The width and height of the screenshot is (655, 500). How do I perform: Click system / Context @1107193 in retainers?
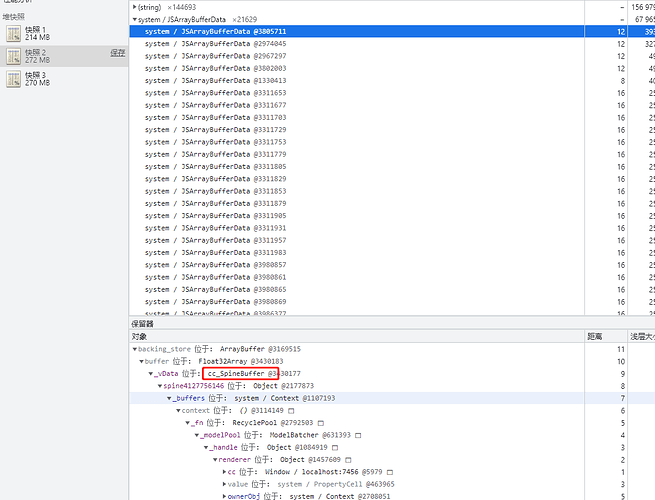pyautogui.click(x=284, y=398)
